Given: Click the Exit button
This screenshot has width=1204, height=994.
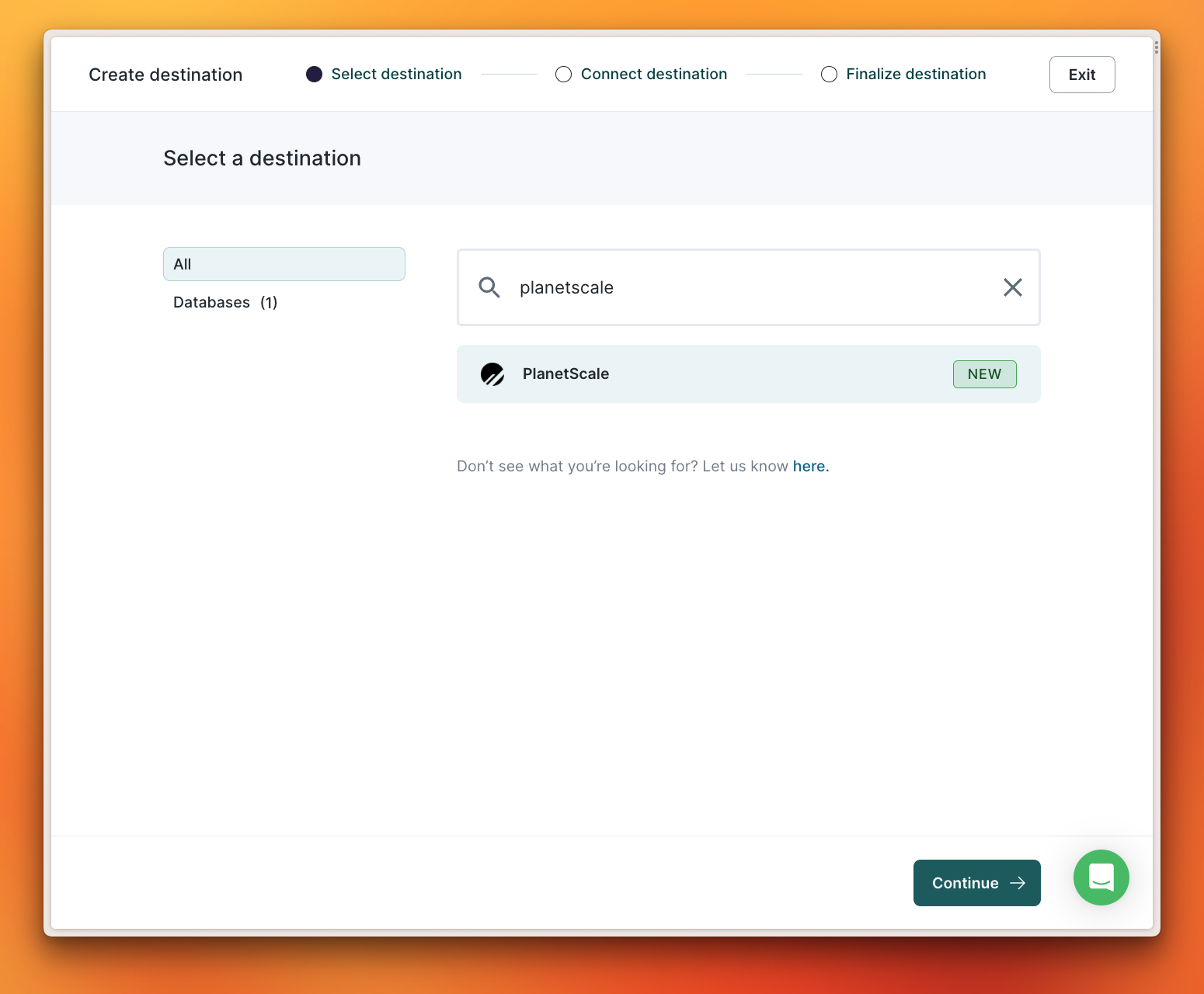Looking at the screenshot, I should [x=1082, y=75].
